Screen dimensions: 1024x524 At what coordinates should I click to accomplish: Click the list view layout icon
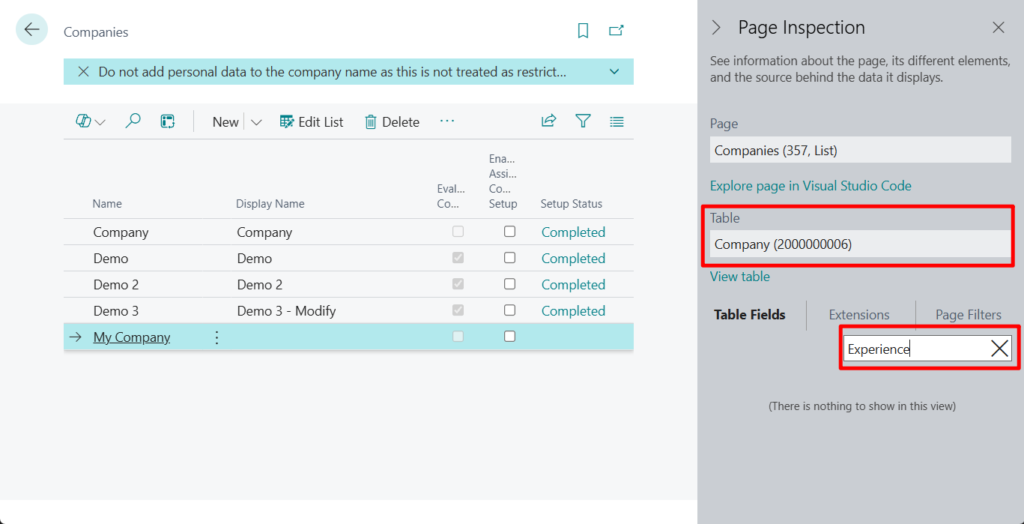(617, 121)
